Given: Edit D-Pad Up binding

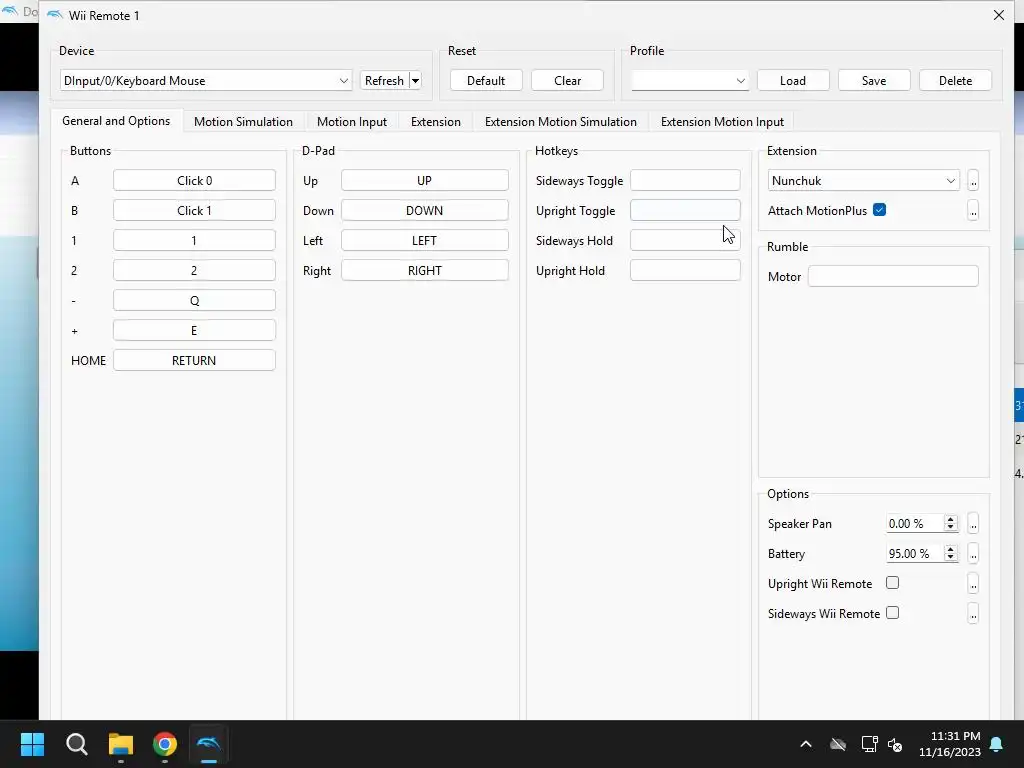Looking at the screenshot, I should click(x=424, y=180).
